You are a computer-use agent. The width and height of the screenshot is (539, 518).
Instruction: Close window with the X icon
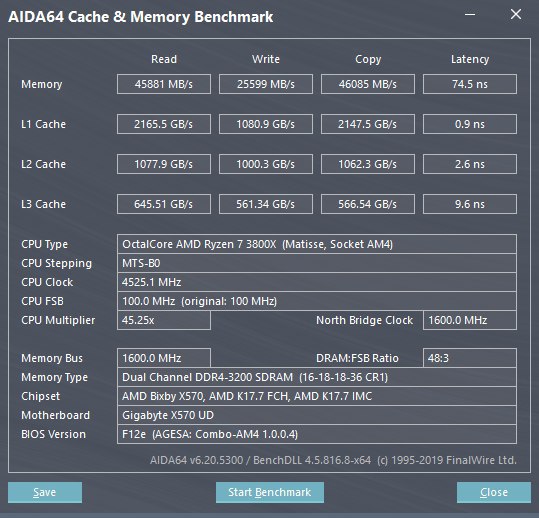[516, 14]
